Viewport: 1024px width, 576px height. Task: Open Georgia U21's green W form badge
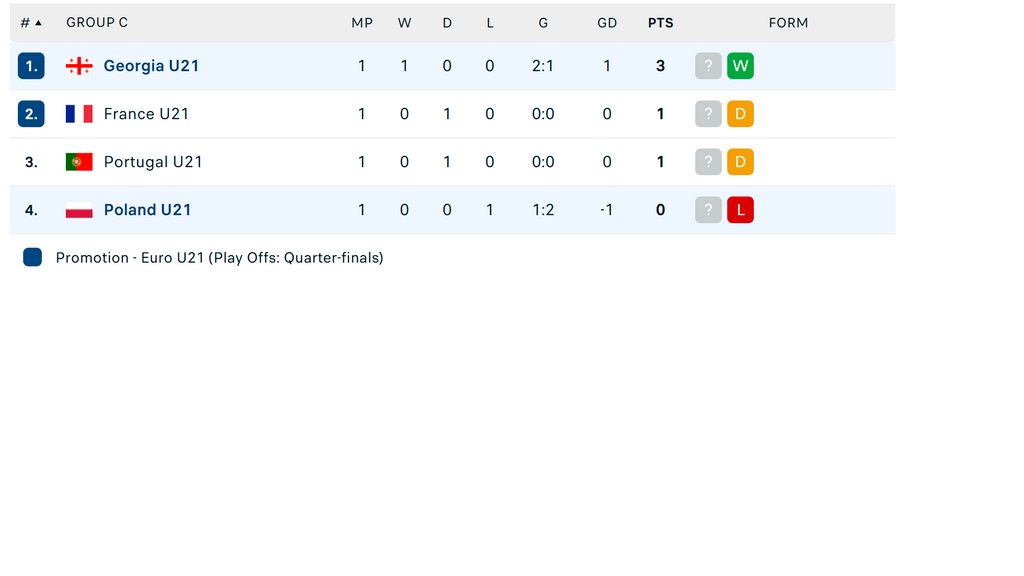(740, 66)
